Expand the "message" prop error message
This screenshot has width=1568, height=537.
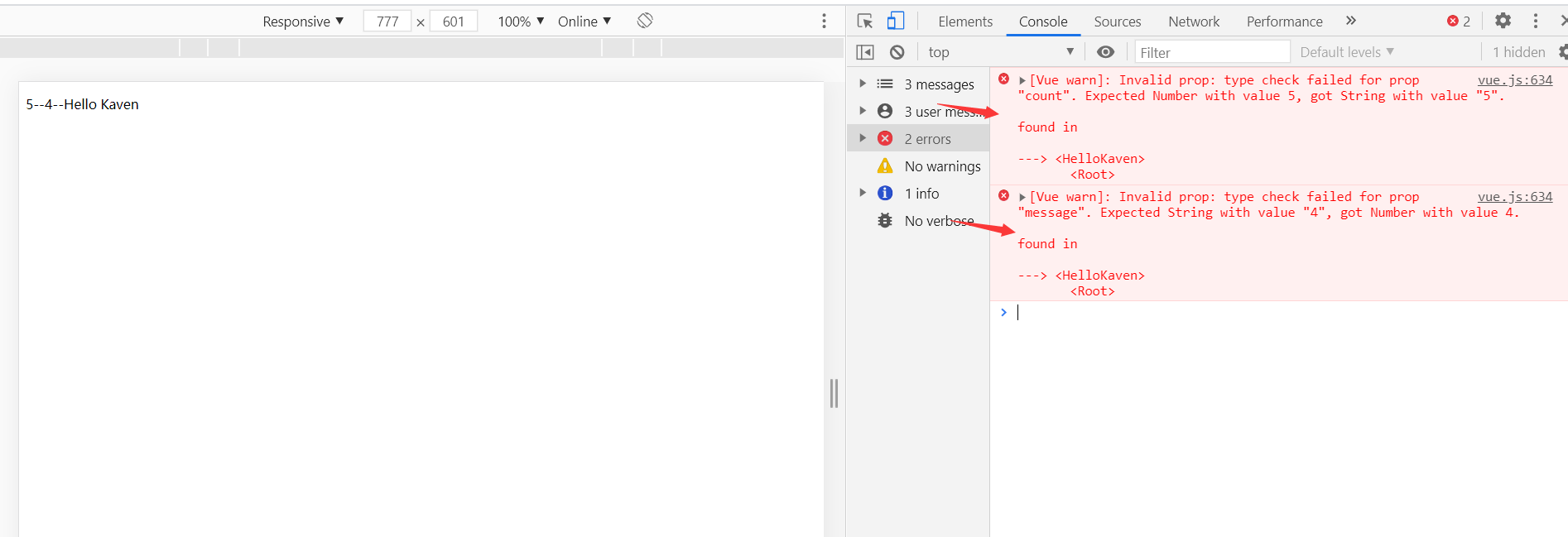[1022, 197]
